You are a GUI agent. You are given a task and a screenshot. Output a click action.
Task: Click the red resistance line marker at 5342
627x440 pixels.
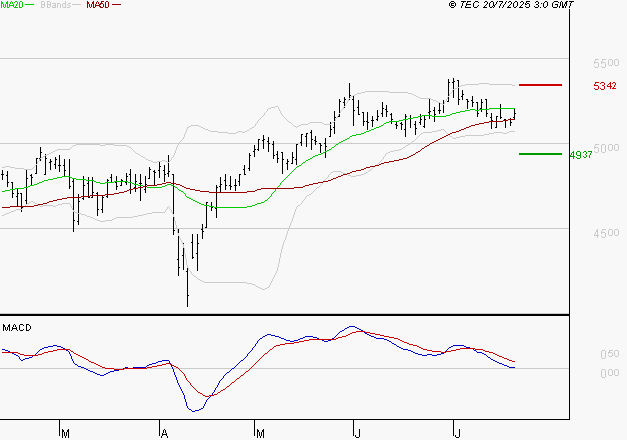[x=540, y=85]
